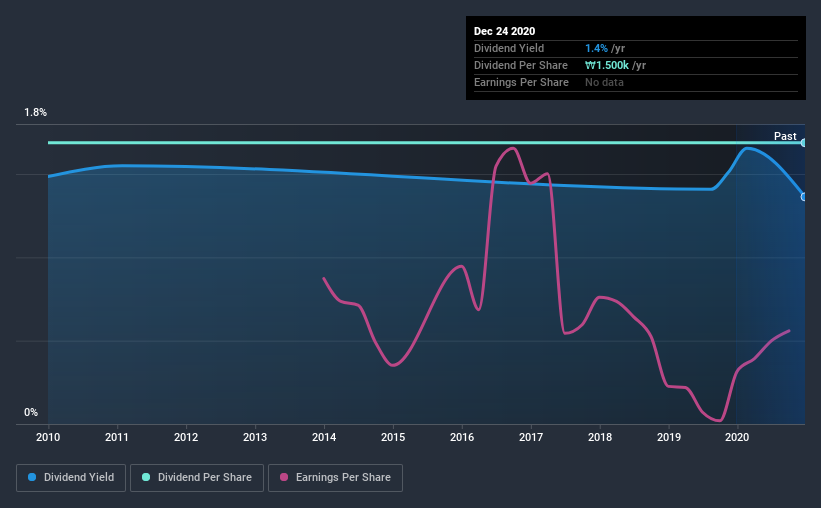Image resolution: width=821 pixels, height=508 pixels.
Task: Click the teal dividend per share endpoint marker
Action: 804,142
